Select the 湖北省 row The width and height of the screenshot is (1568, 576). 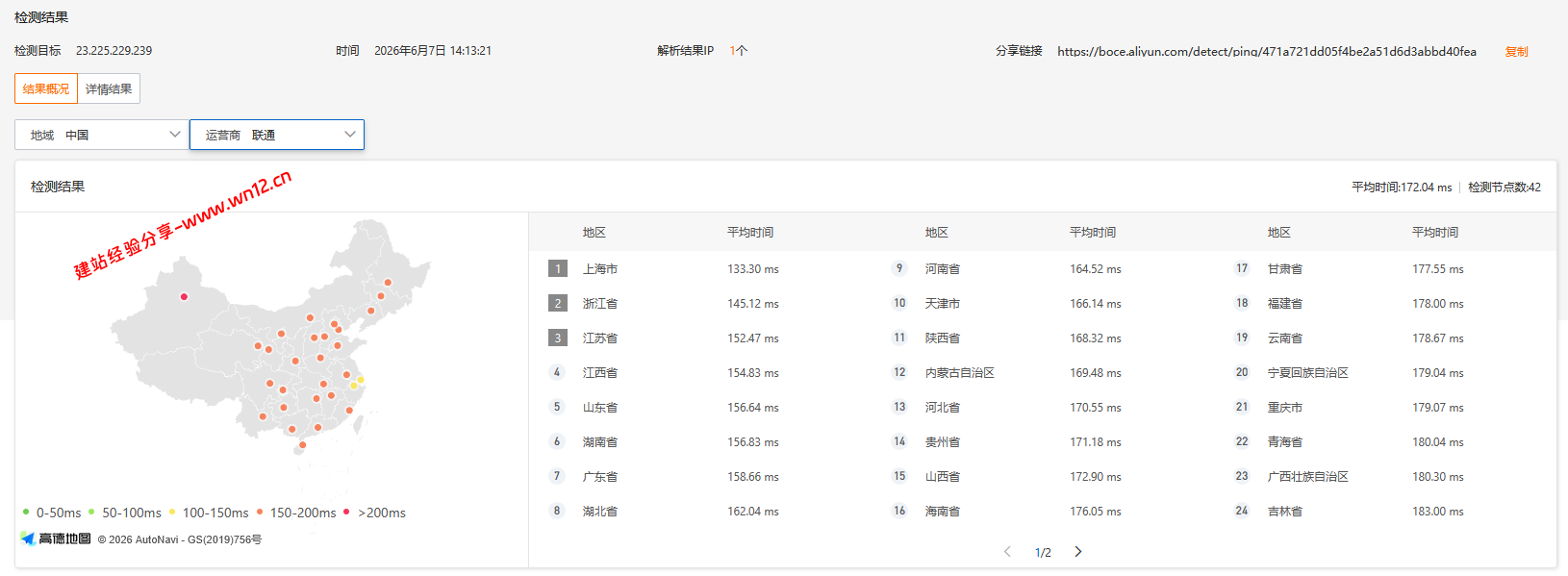click(700, 512)
